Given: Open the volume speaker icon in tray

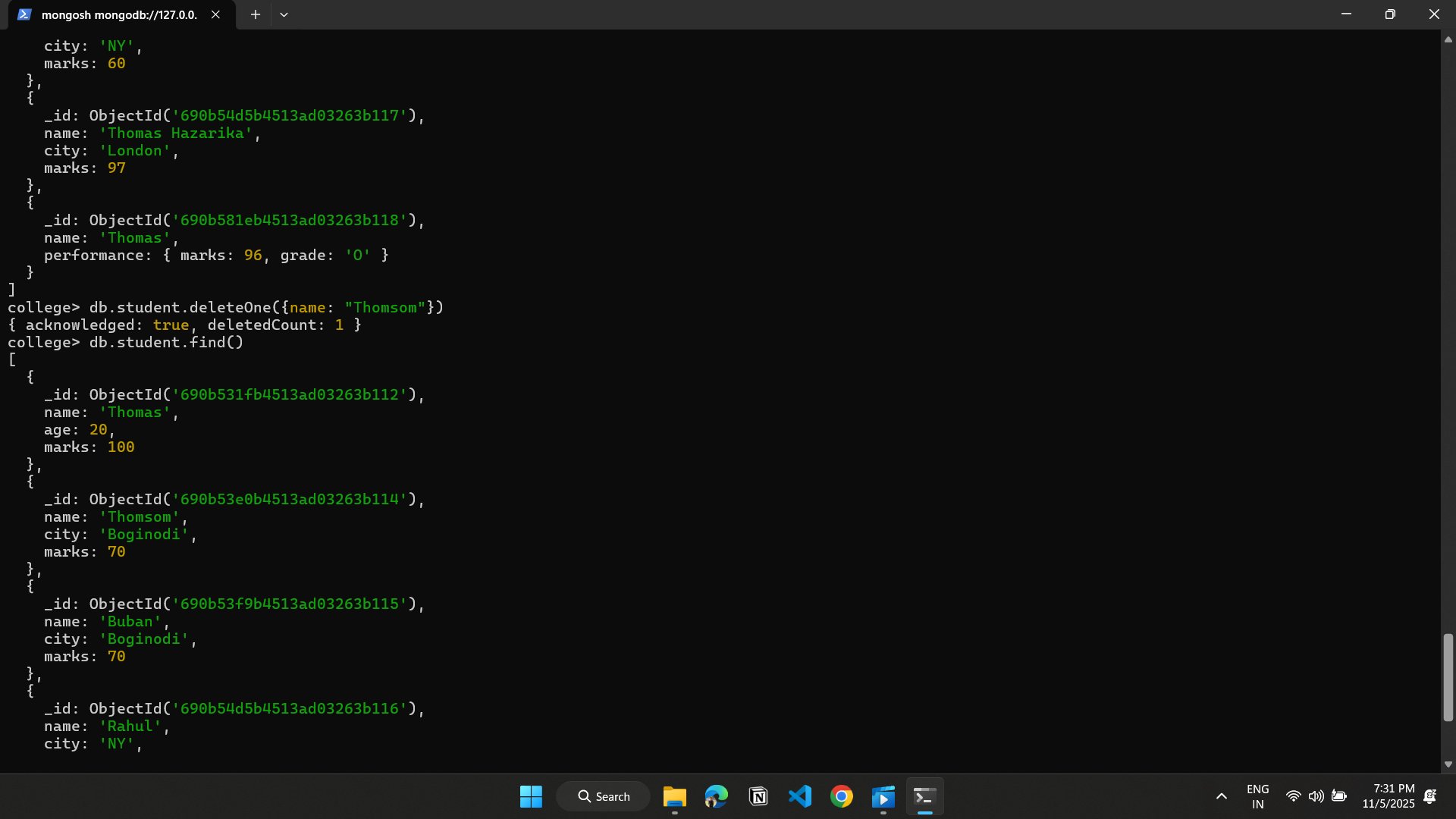Looking at the screenshot, I should point(1316,796).
